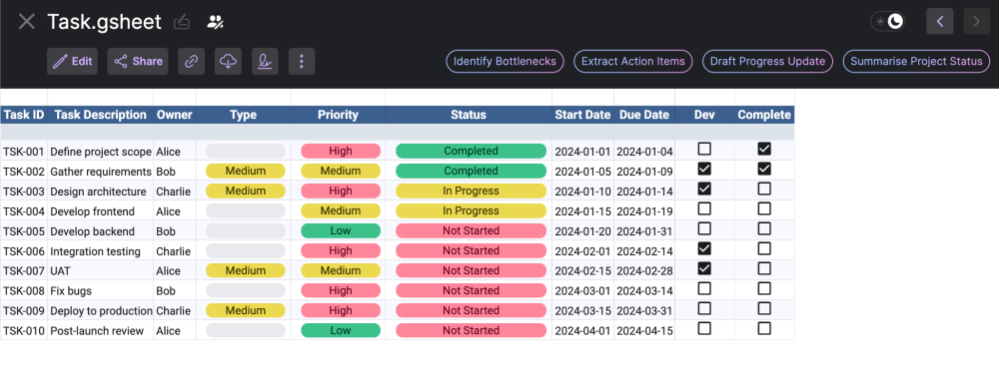Screen dimensions: 999x384
Task: Click Summarise Project Status suggestion
Action: pos(916,62)
